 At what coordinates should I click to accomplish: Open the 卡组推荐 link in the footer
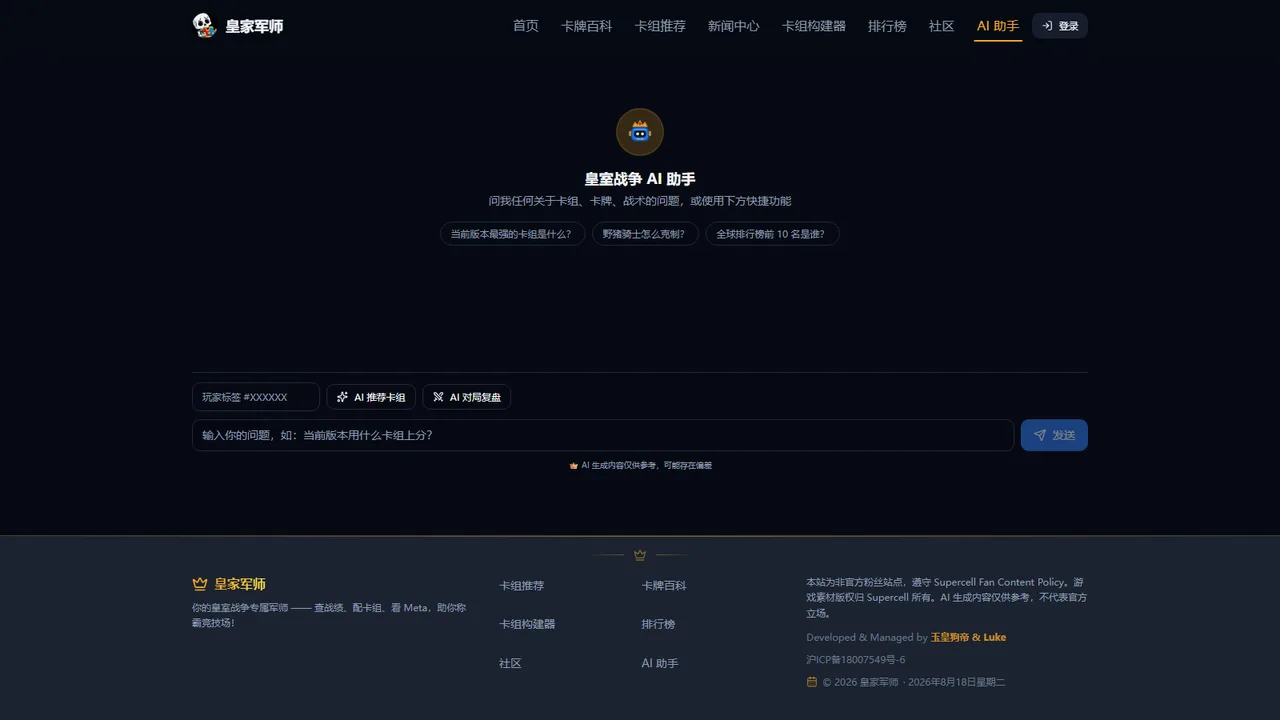coord(522,586)
